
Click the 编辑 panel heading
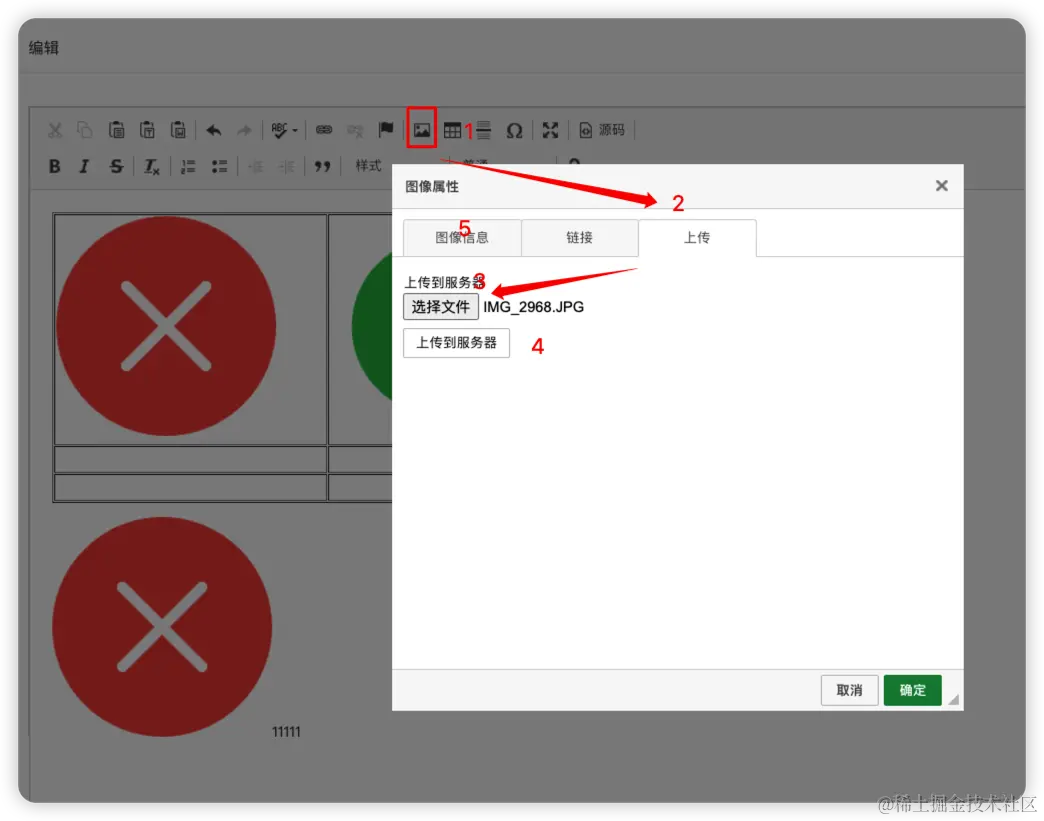click(44, 48)
